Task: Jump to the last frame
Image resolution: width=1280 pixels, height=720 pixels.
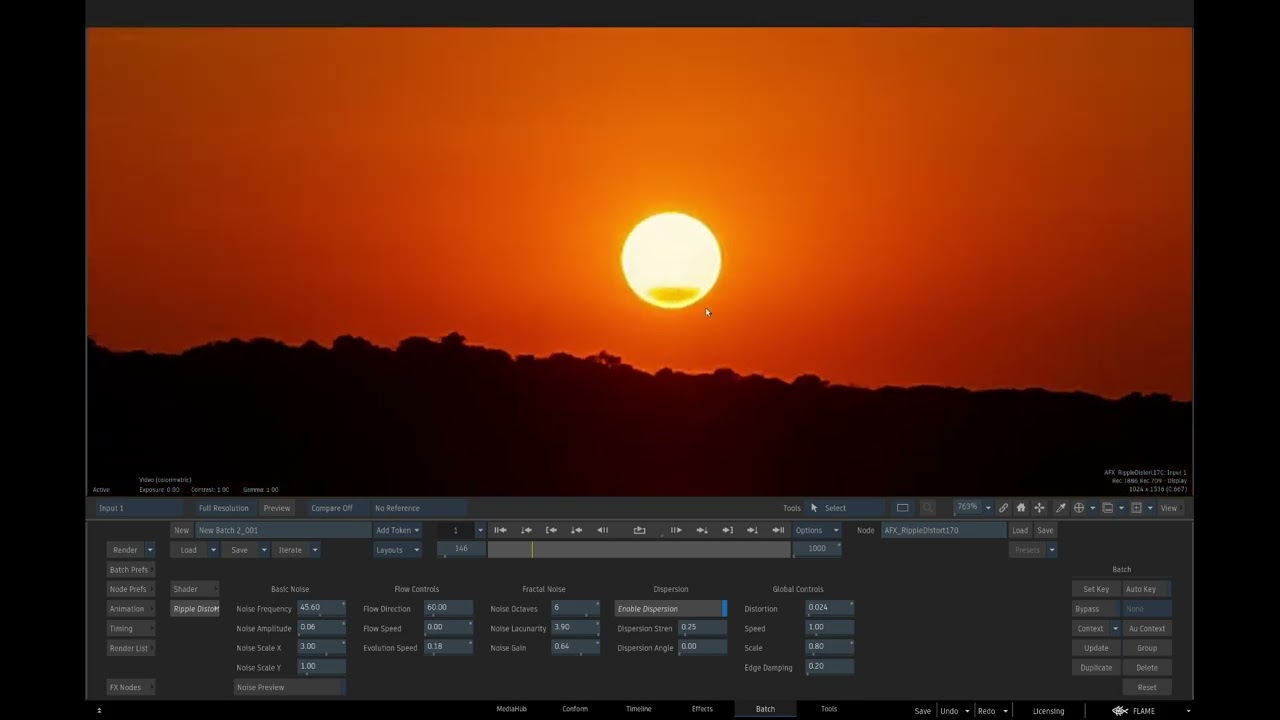Action: pos(778,530)
